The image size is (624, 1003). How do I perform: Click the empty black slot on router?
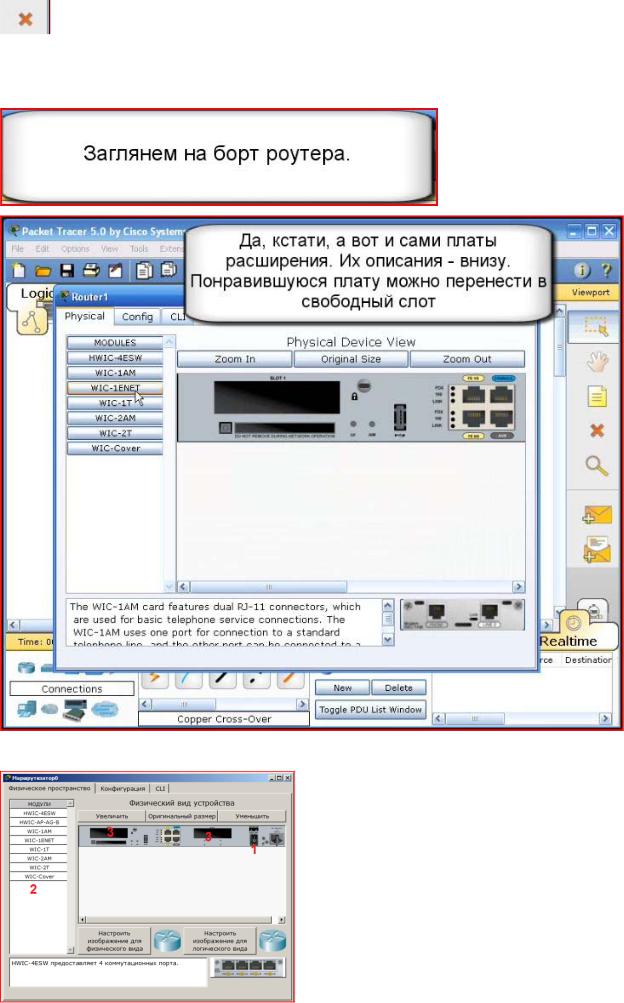pyautogui.click(x=277, y=397)
